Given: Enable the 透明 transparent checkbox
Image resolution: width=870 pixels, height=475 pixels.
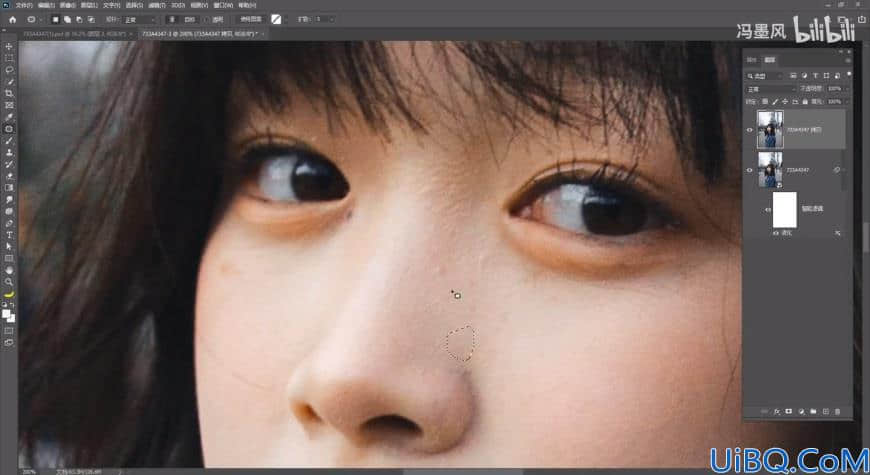Looking at the screenshot, I should 207,19.
